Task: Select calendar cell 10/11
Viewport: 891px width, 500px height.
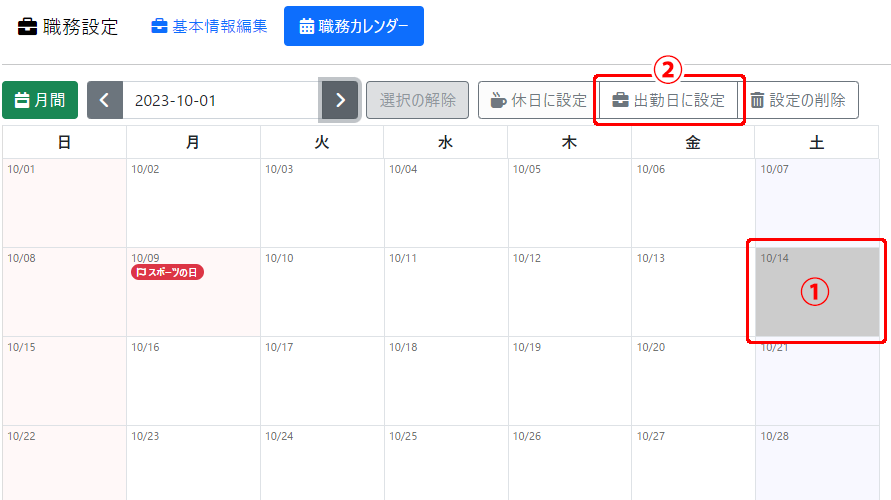Action: (x=446, y=292)
